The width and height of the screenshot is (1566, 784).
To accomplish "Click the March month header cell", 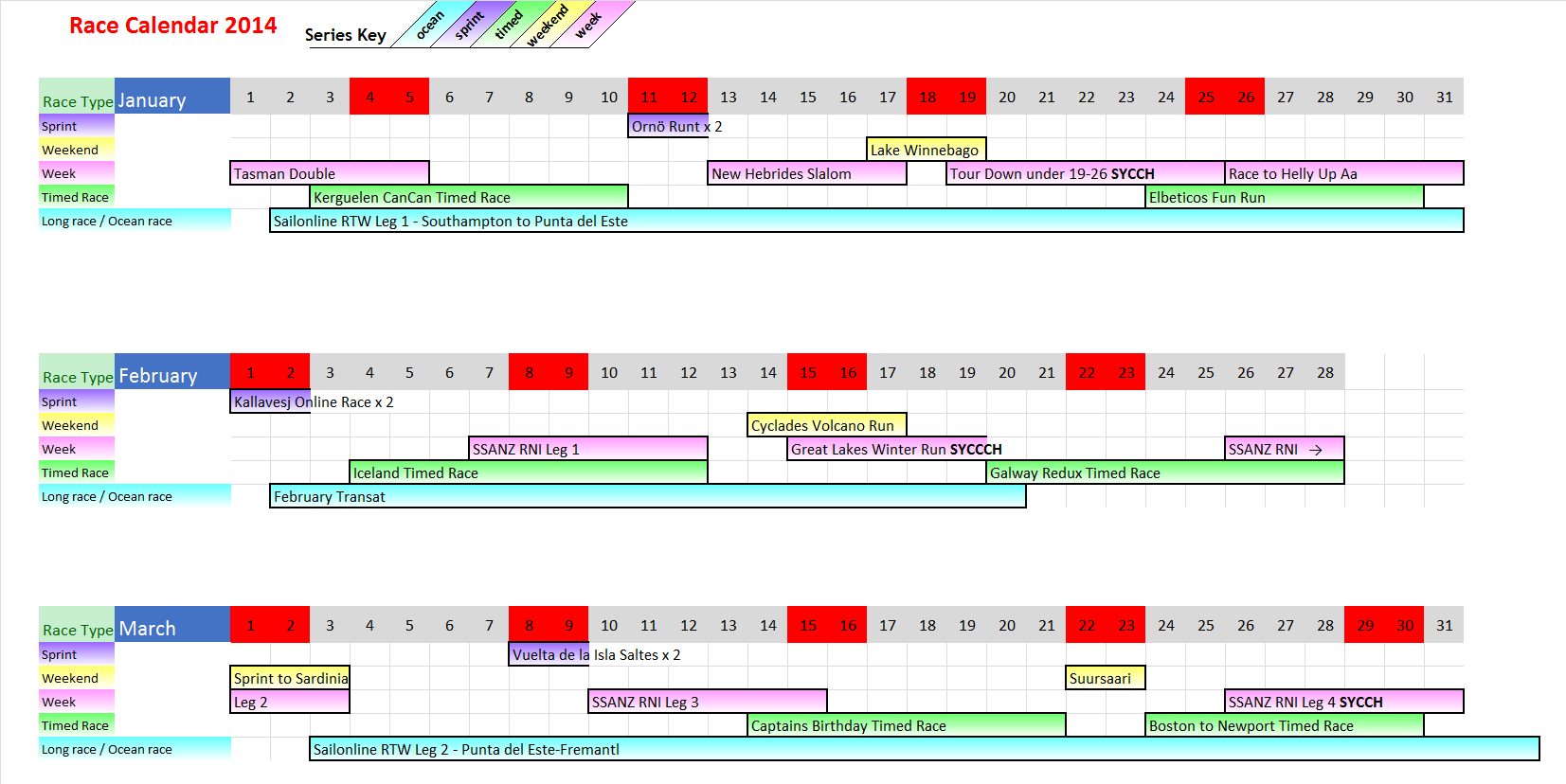I will tap(171, 627).
